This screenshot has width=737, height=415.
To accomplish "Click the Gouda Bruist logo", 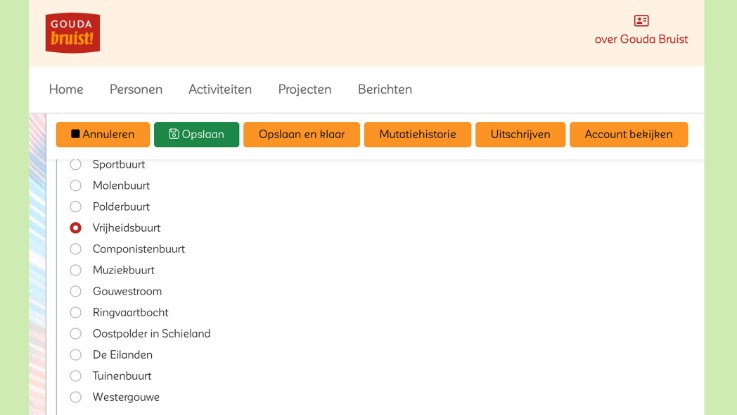I will pyautogui.click(x=72, y=33).
